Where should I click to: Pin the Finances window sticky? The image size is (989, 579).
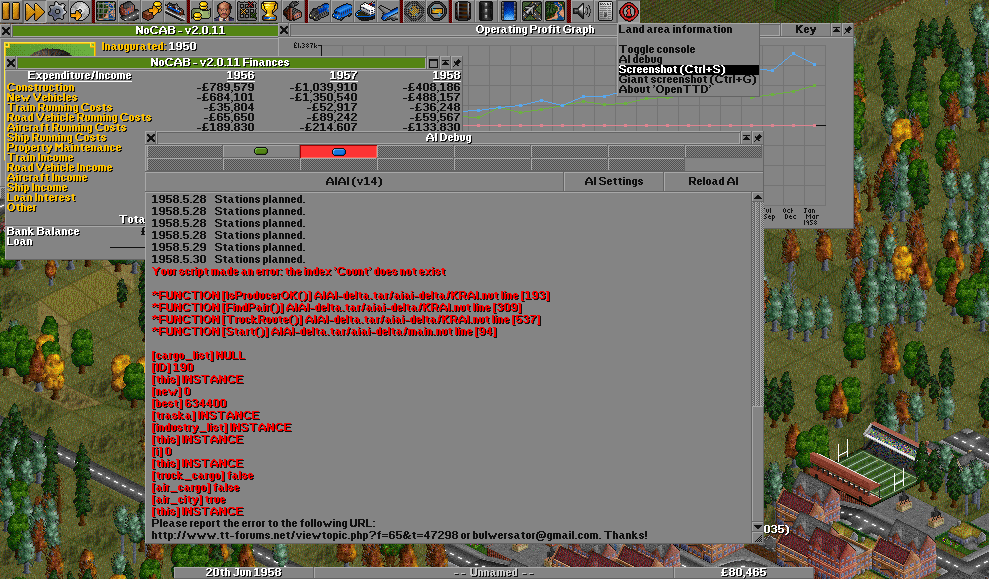(x=456, y=62)
